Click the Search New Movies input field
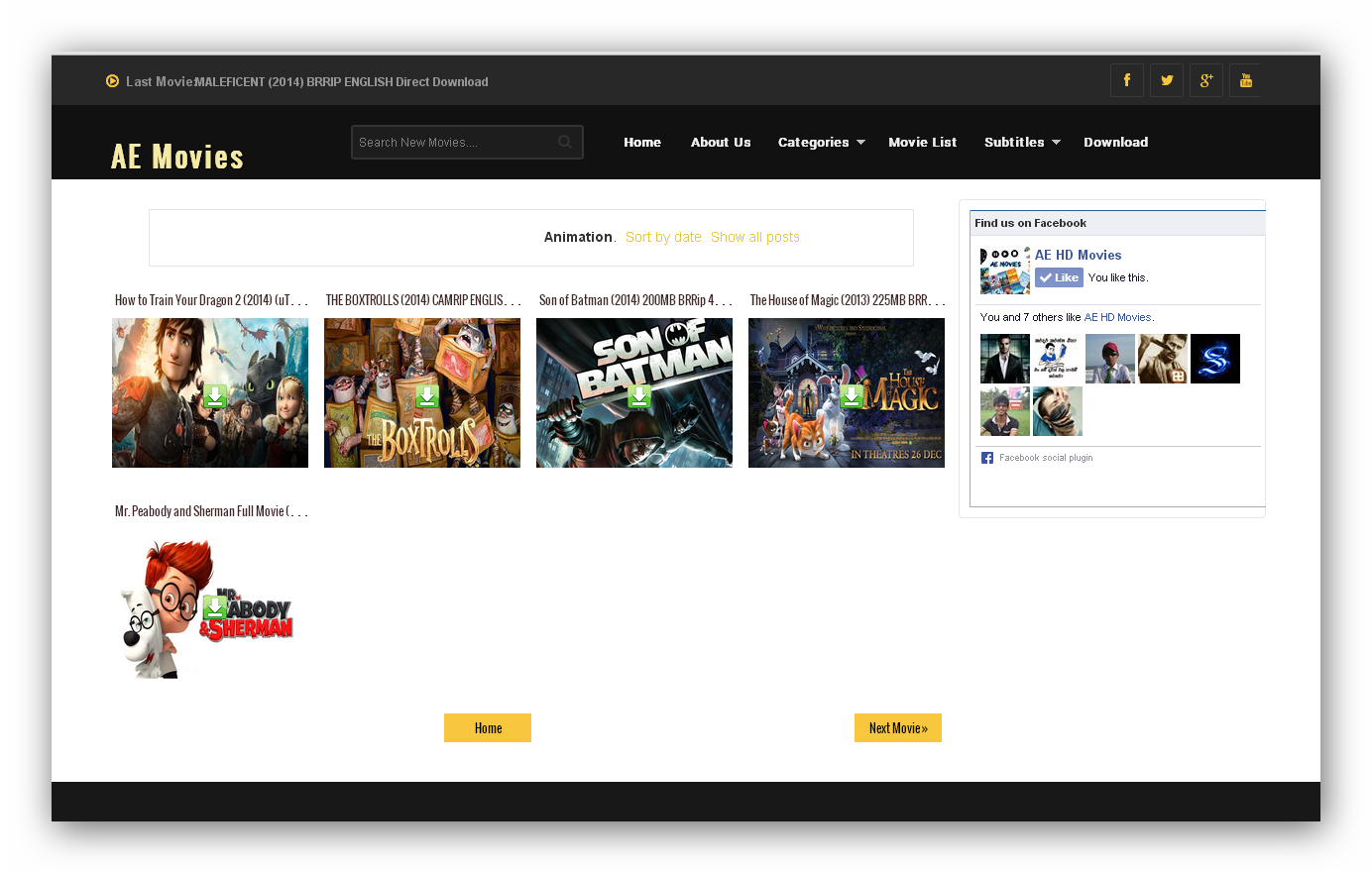 (x=456, y=142)
